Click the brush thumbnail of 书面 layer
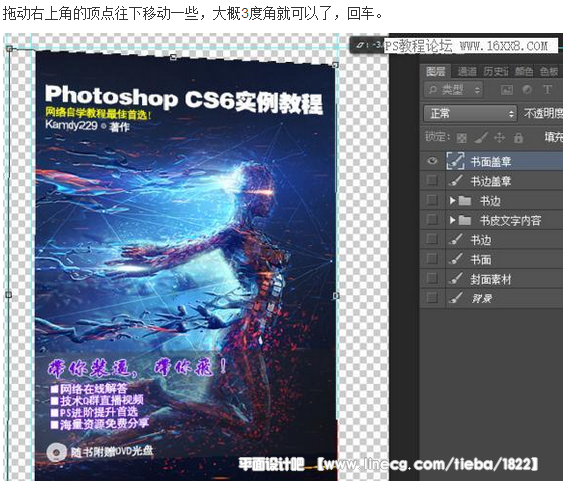 click(455, 259)
